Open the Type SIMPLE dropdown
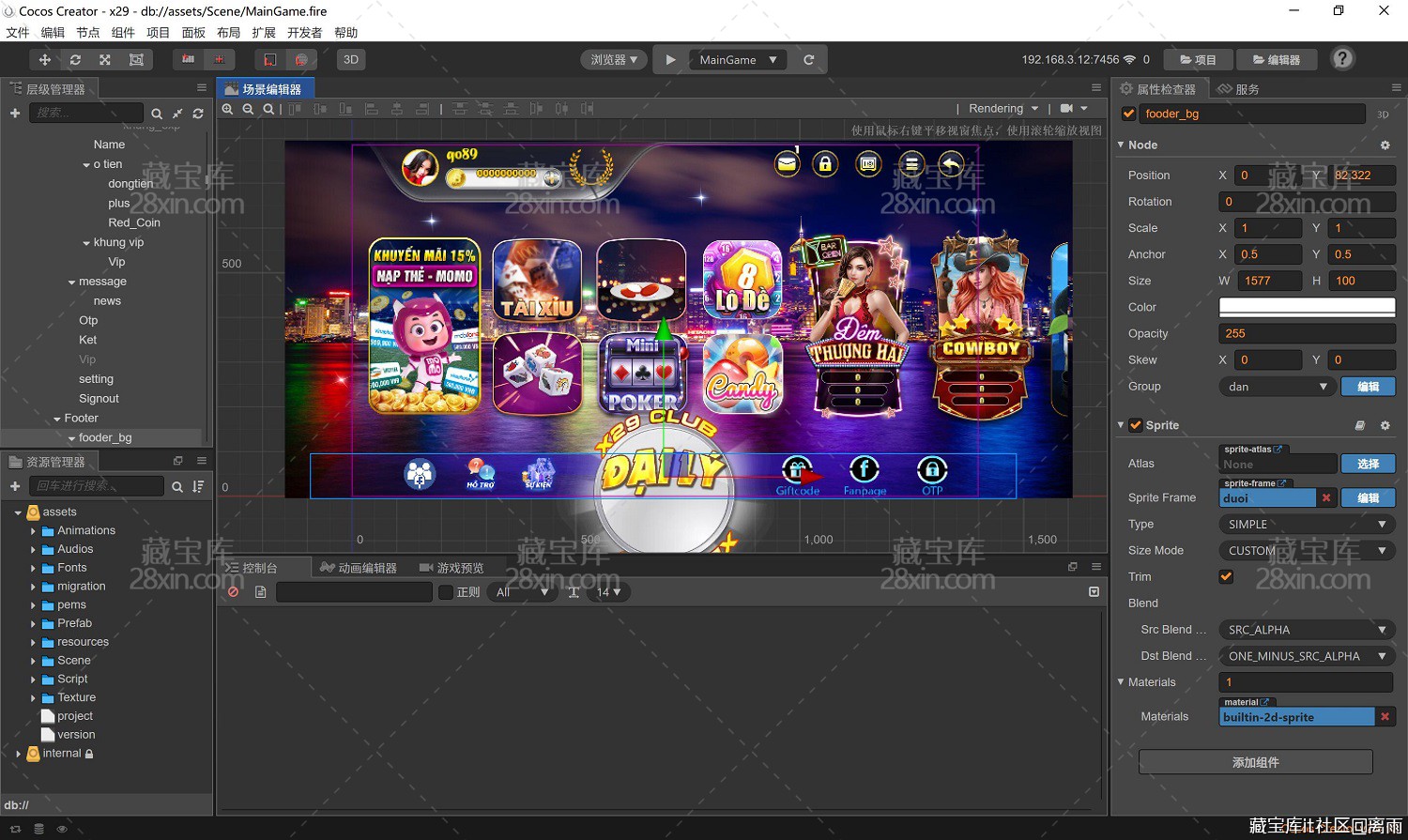 [1307, 525]
